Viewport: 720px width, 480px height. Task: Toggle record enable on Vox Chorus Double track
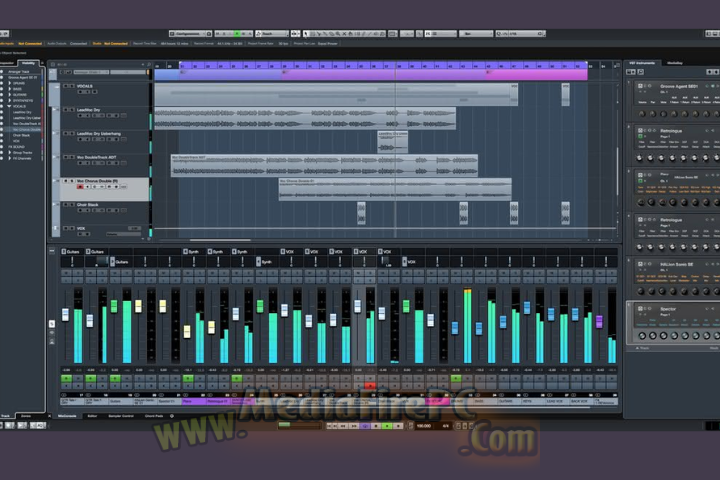click(80, 186)
